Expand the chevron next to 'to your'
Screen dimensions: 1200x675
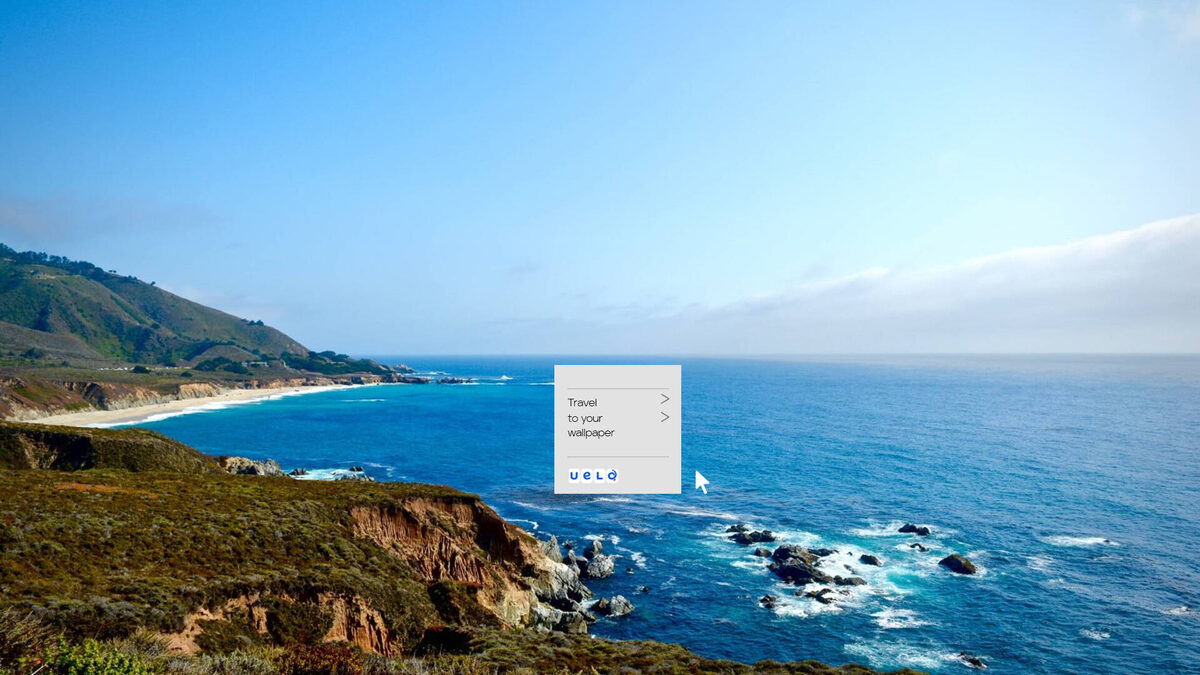click(665, 417)
